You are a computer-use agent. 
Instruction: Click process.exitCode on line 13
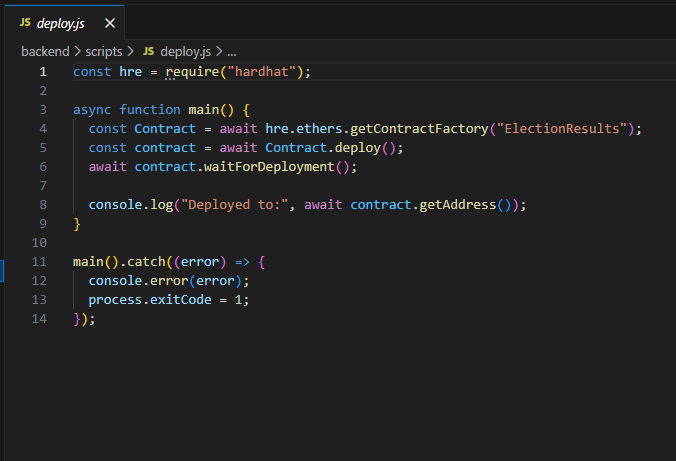coord(150,300)
